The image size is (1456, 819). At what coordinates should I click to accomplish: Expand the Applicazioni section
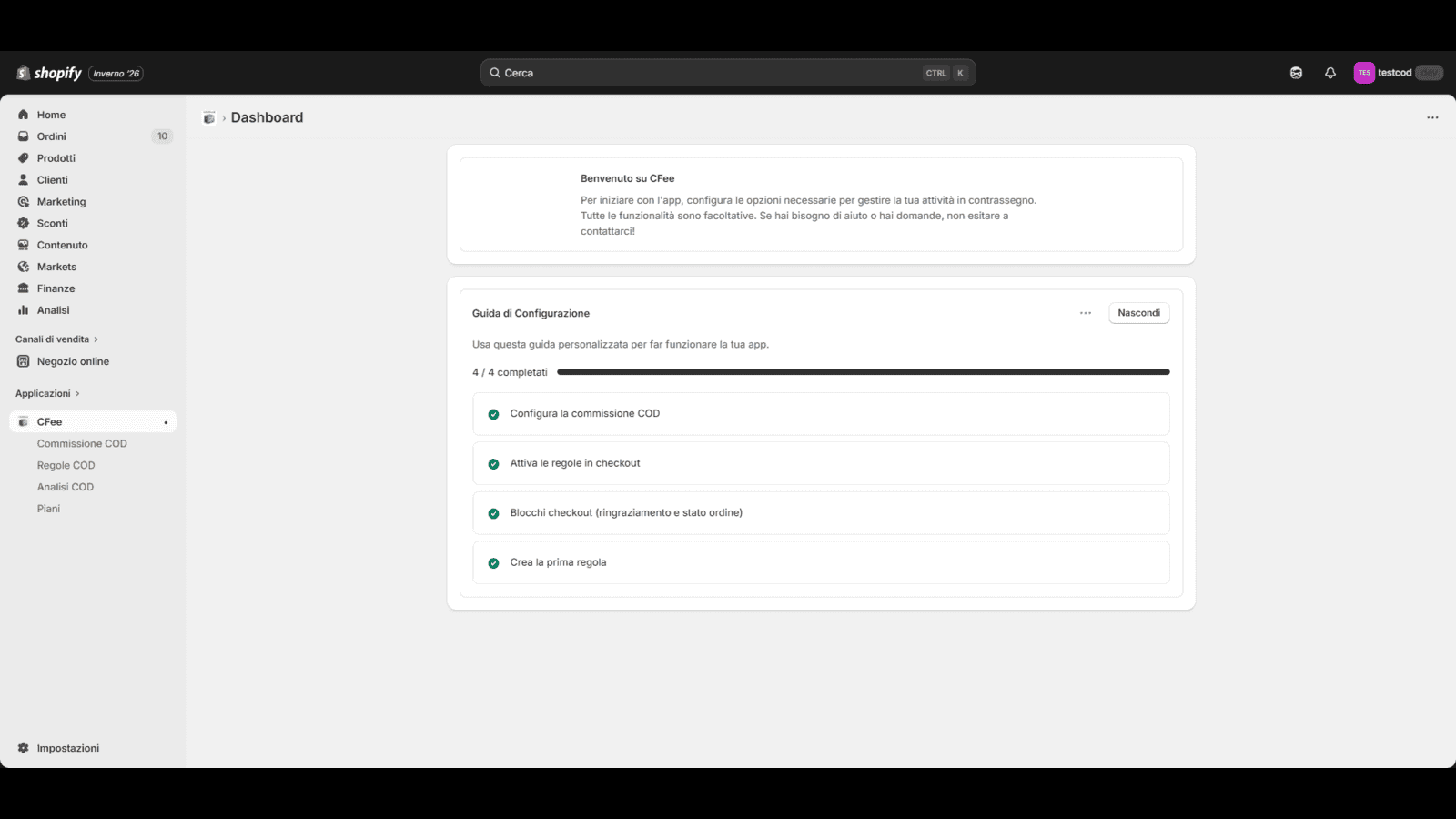pyautogui.click(x=47, y=393)
